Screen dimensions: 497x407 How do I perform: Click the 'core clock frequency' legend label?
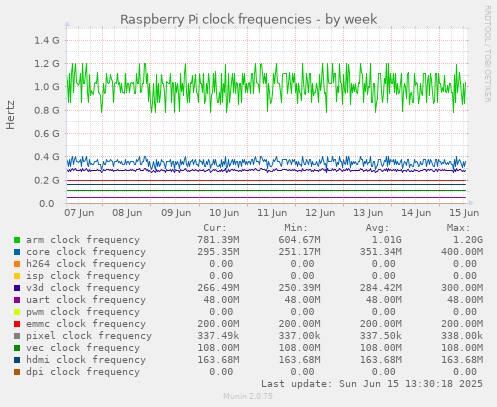point(86,252)
